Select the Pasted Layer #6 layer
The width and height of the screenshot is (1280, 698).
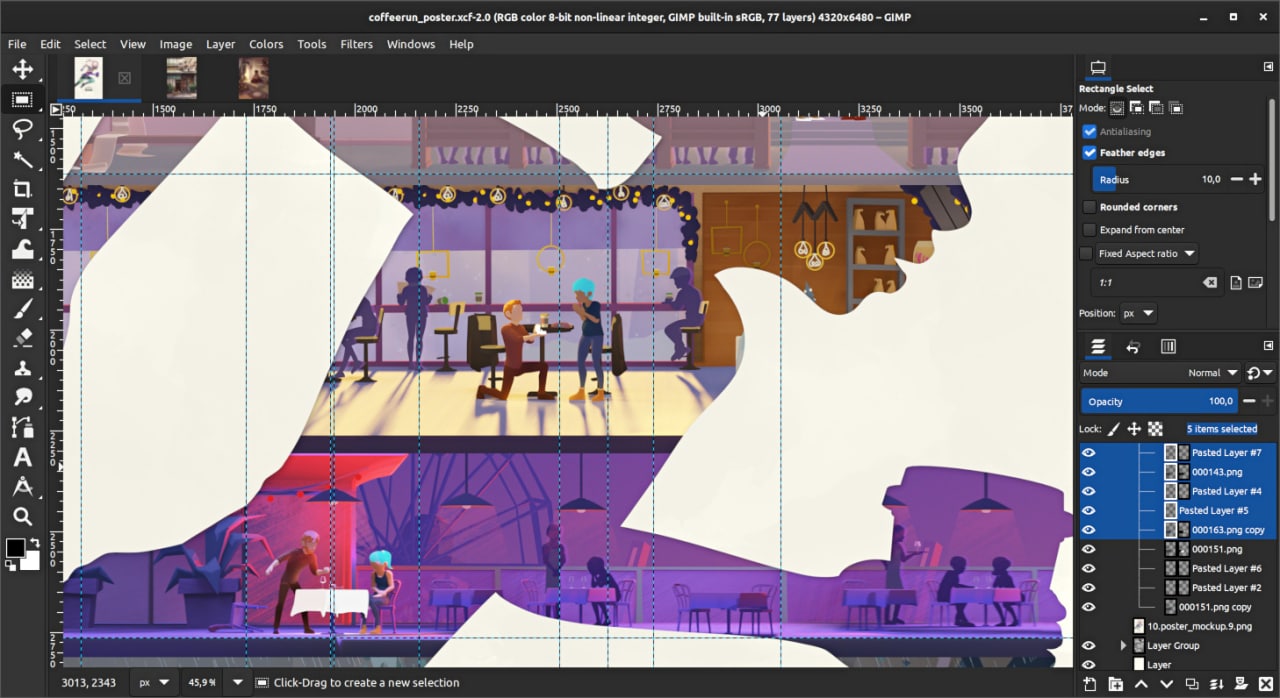tap(1226, 568)
